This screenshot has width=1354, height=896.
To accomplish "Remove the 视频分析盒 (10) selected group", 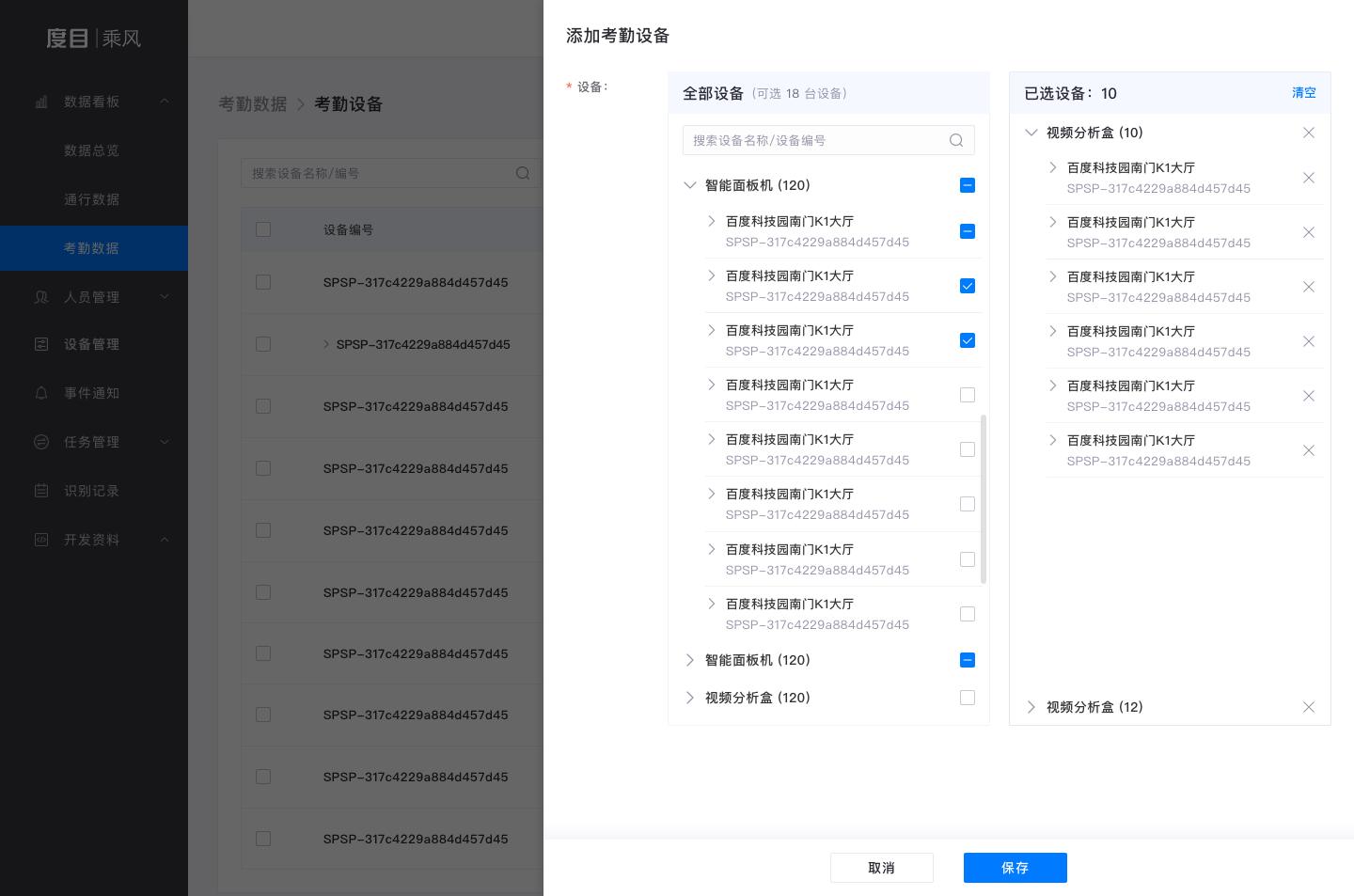I will pos(1309,133).
